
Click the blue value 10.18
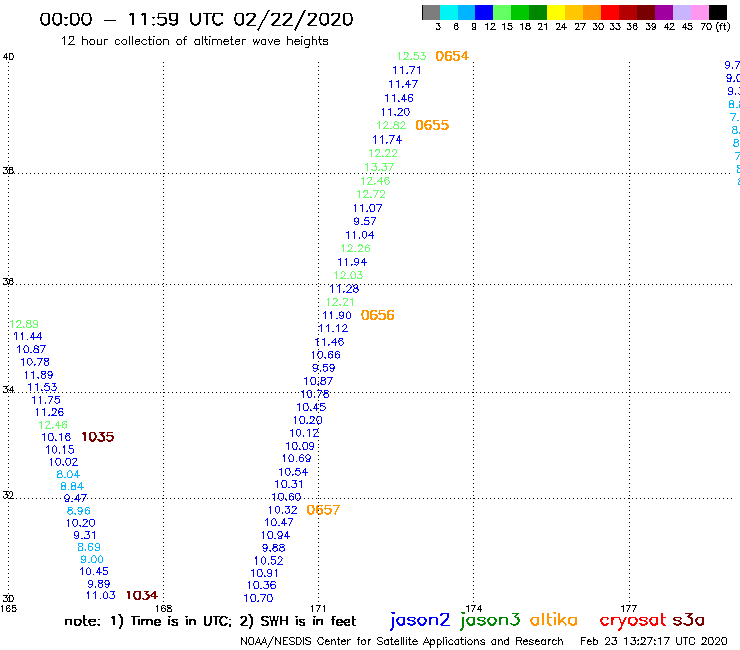click(56, 437)
